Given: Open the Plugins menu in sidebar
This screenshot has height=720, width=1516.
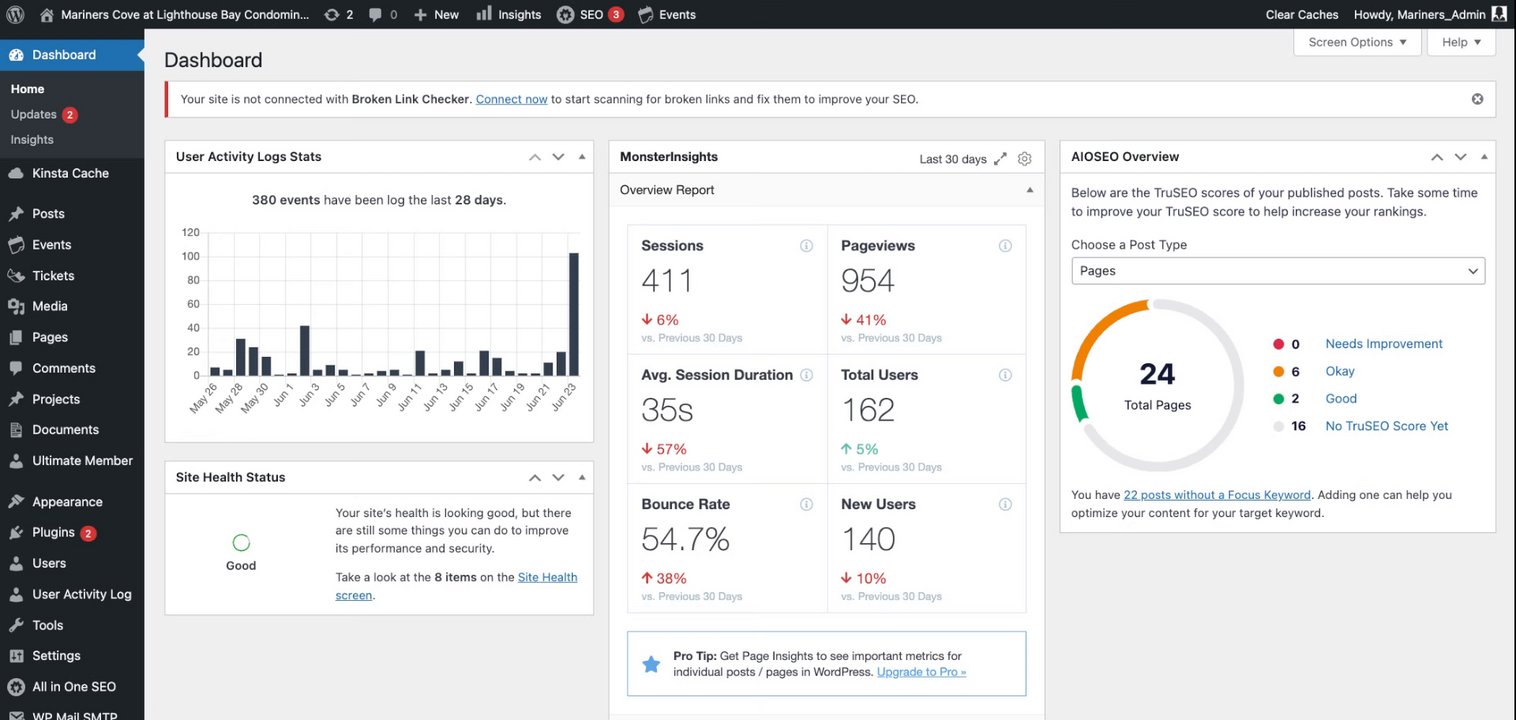Looking at the screenshot, I should 53,532.
